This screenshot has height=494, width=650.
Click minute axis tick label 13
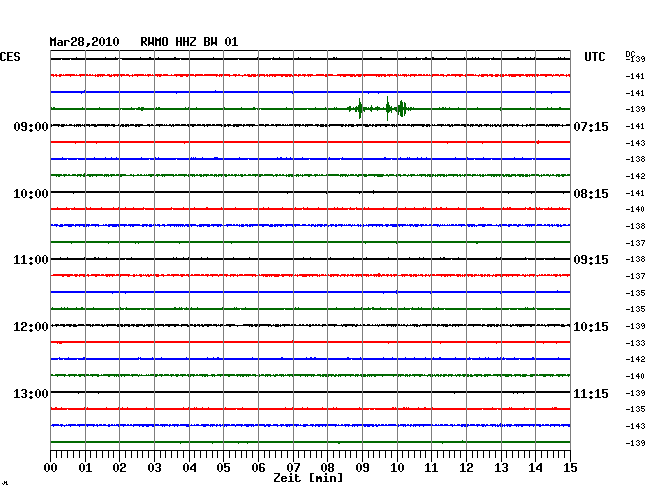click(501, 467)
